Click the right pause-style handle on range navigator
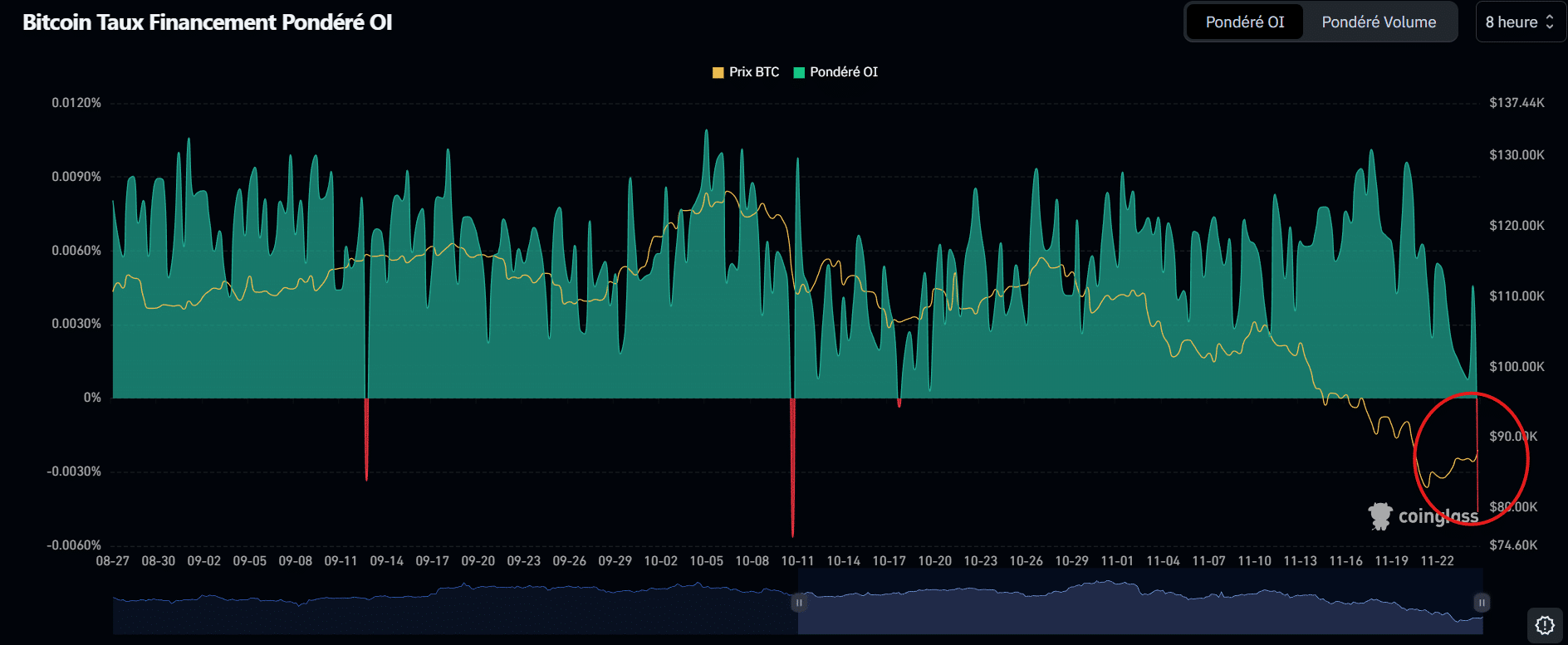This screenshot has width=1568, height=645. click(x=1482, y=603)
